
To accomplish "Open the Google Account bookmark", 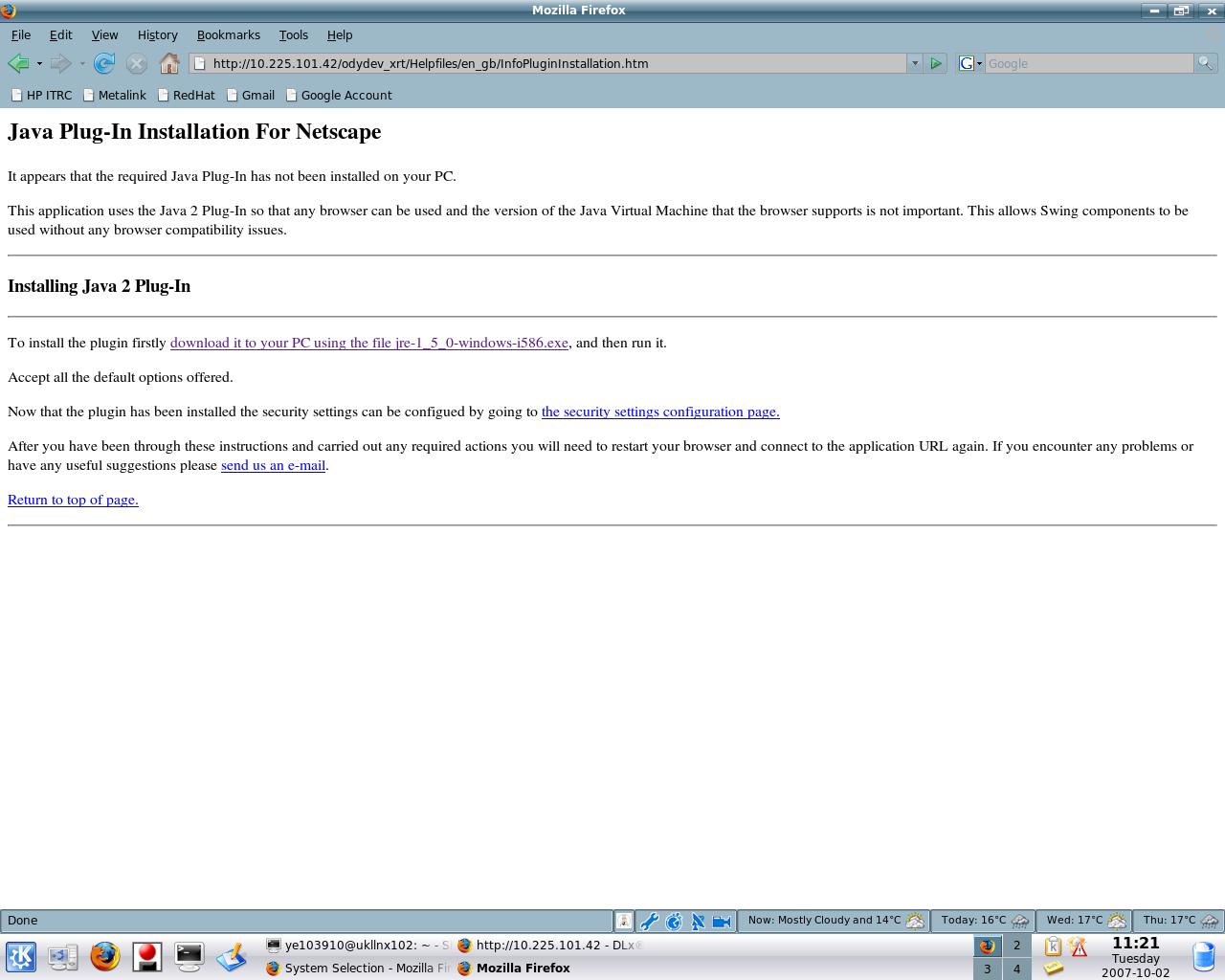I will coord(339,95).
